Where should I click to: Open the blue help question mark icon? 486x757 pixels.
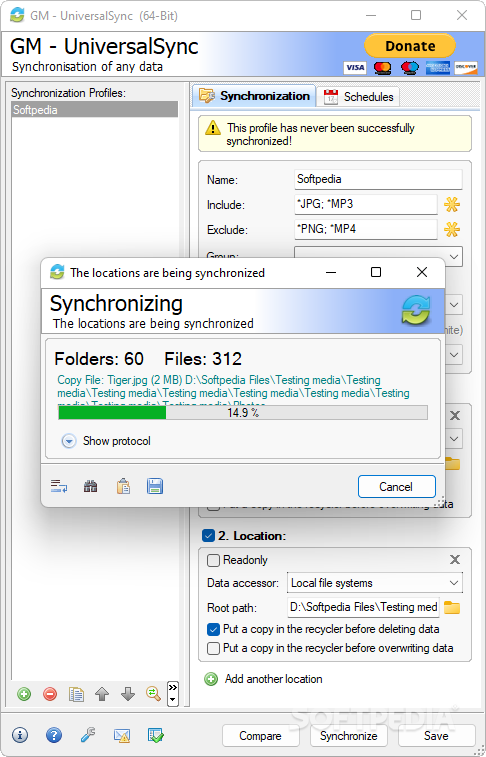54,735
